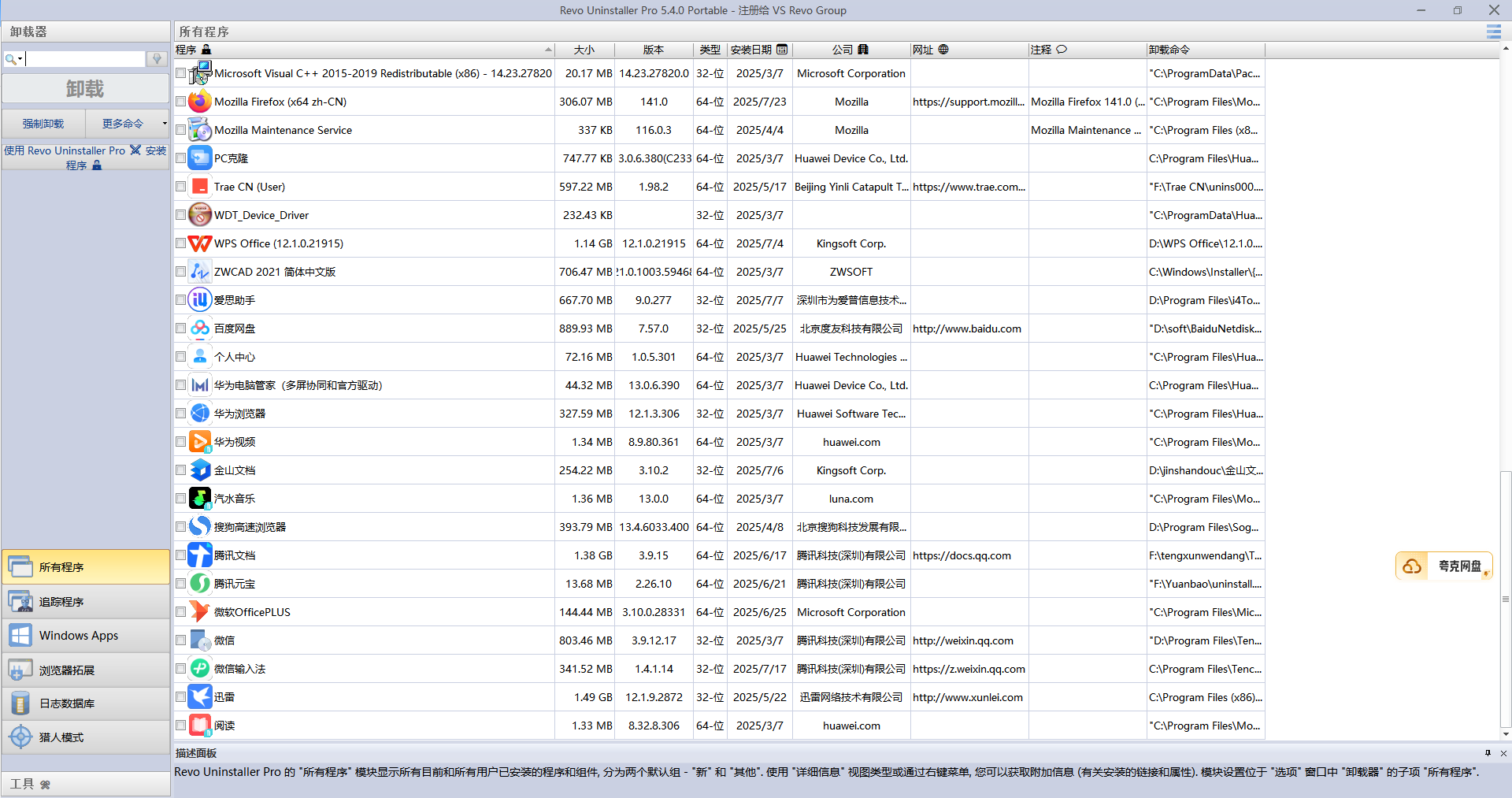This screenshot has width=1512, height=798.
Task: Tick the 华为视频 checkbox
Action: pyautogui.click(x=181, y=442)
